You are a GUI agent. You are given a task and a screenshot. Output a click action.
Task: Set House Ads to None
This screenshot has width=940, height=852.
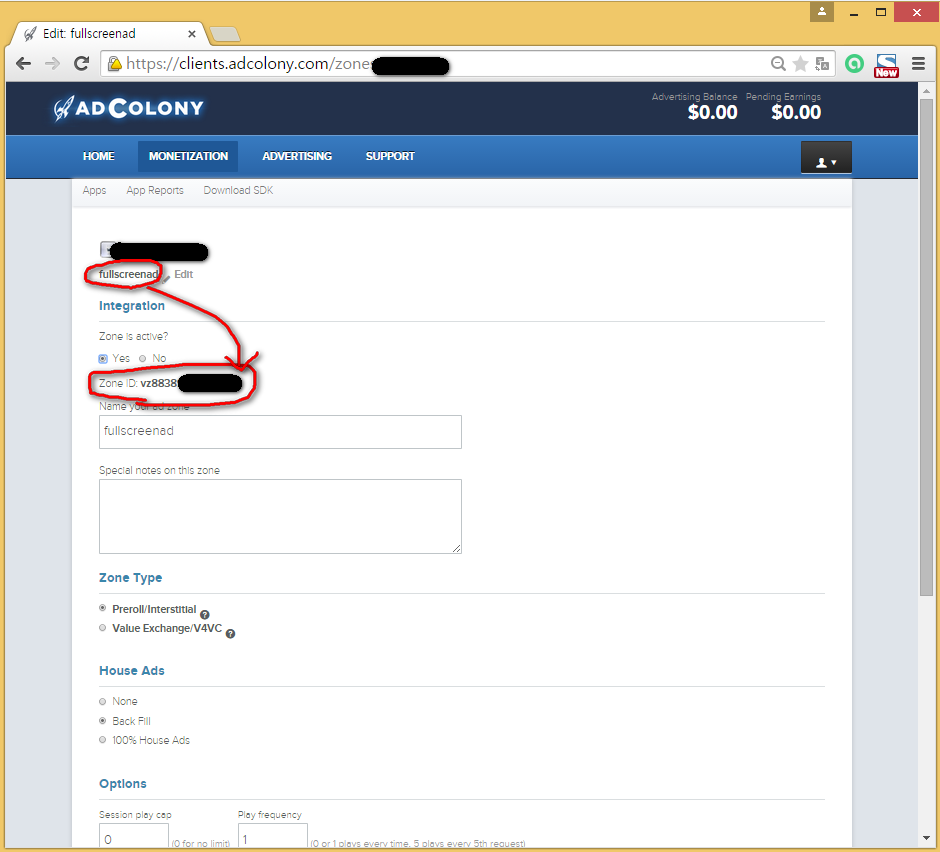coord(103,702)
